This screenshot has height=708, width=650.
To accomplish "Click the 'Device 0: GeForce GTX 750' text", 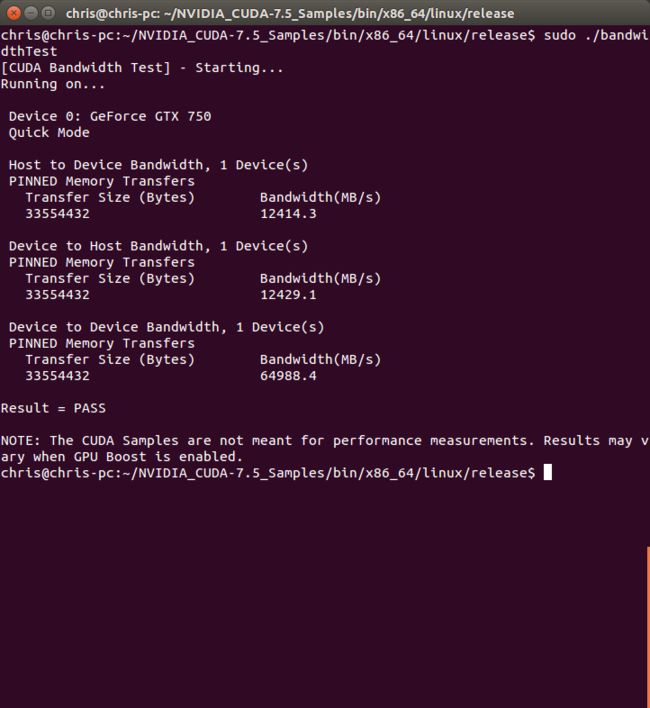I will coord(110,116).
